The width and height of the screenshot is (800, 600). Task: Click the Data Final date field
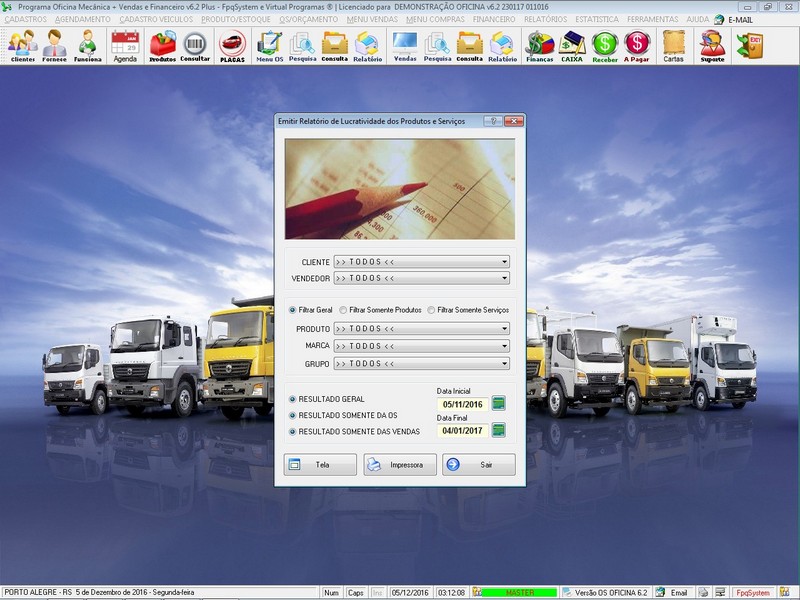click(x=463, y=431)
